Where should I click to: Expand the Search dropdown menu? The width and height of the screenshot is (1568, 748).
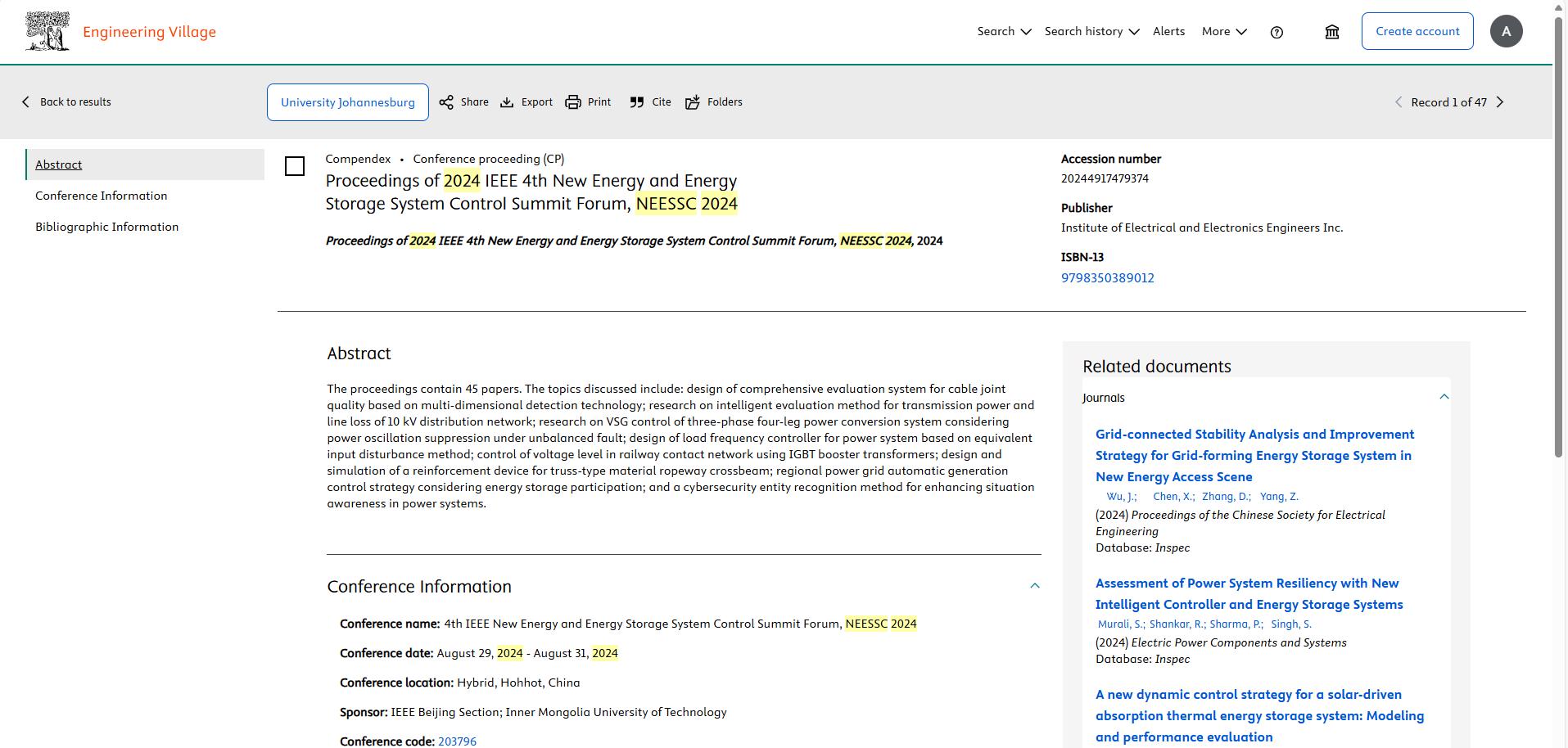(1004, 32)
